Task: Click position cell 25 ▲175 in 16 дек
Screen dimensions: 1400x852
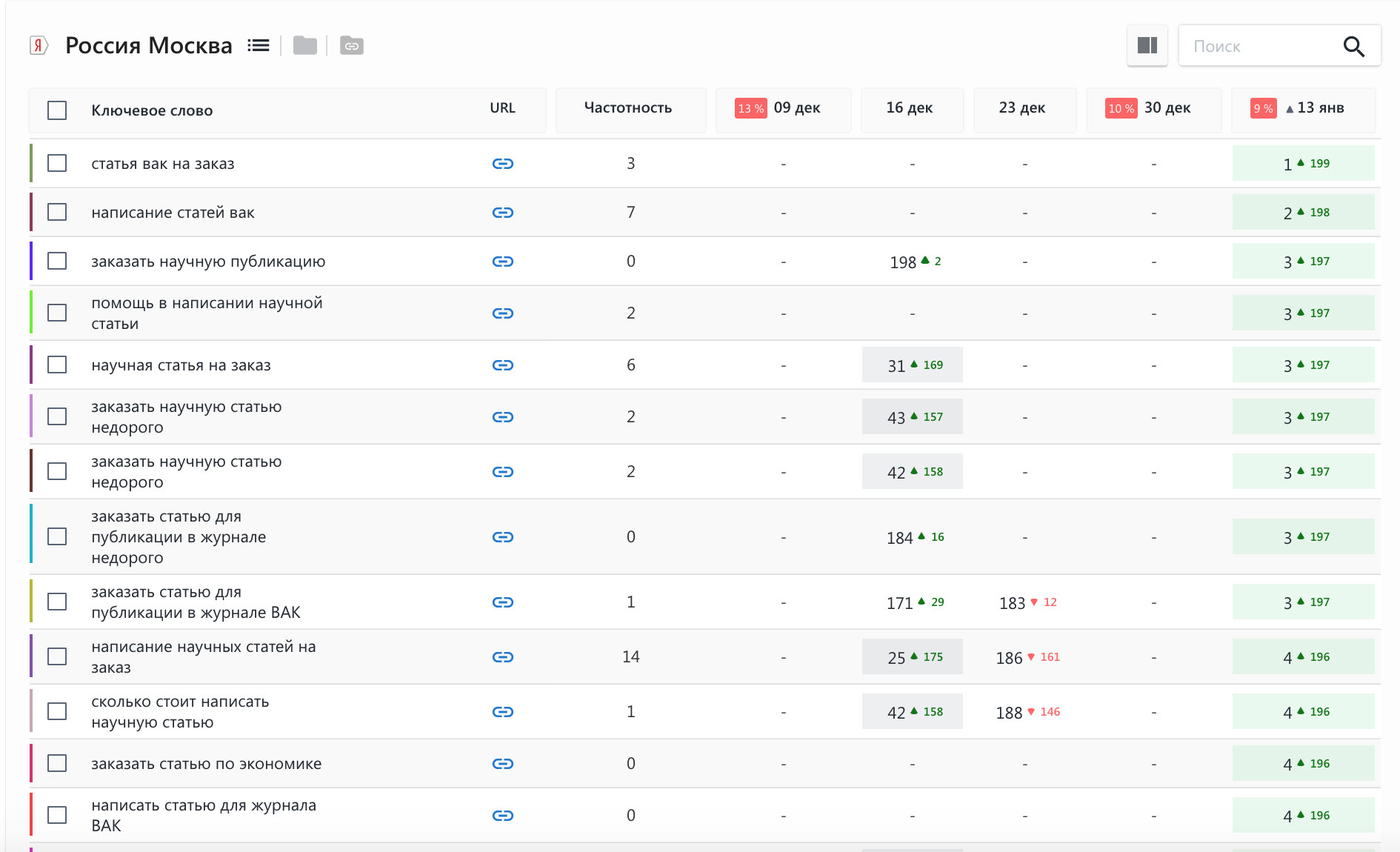Action: click(913, 656)
